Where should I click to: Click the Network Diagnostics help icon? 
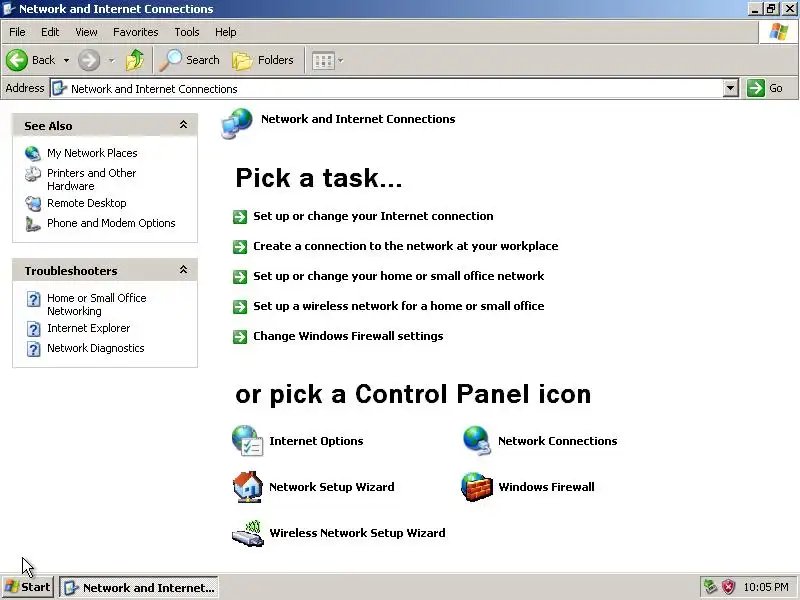(33, 349)
